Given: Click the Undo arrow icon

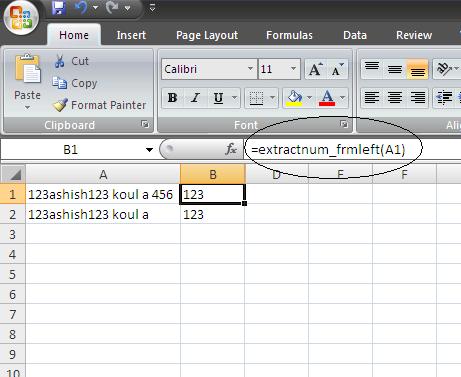Looking at the screenshot, I should (x=81, y=8).
